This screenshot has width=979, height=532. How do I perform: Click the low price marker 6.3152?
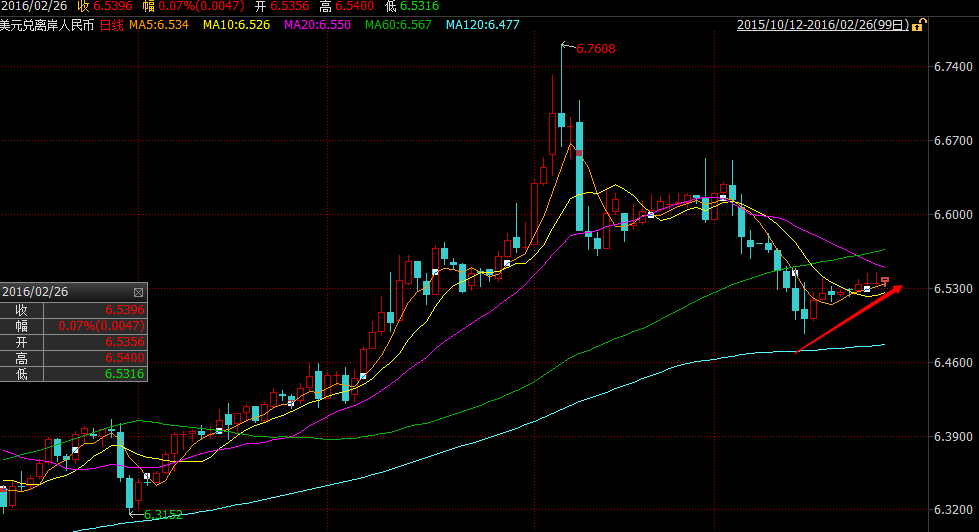163,515
